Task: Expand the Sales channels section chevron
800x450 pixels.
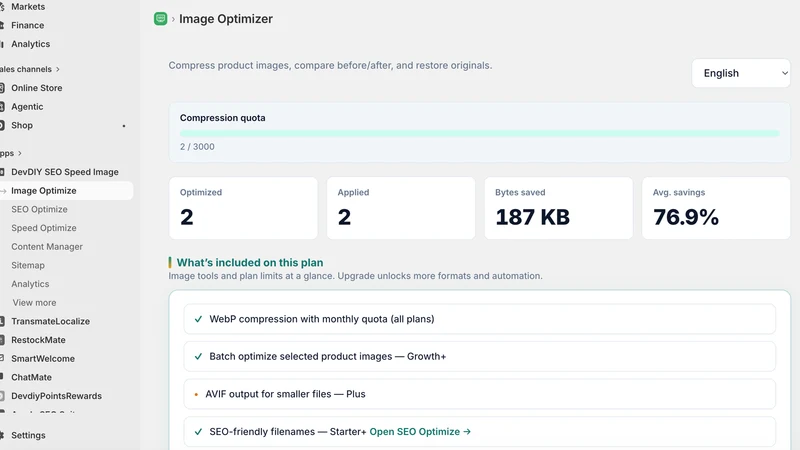Action: (58, 69)
